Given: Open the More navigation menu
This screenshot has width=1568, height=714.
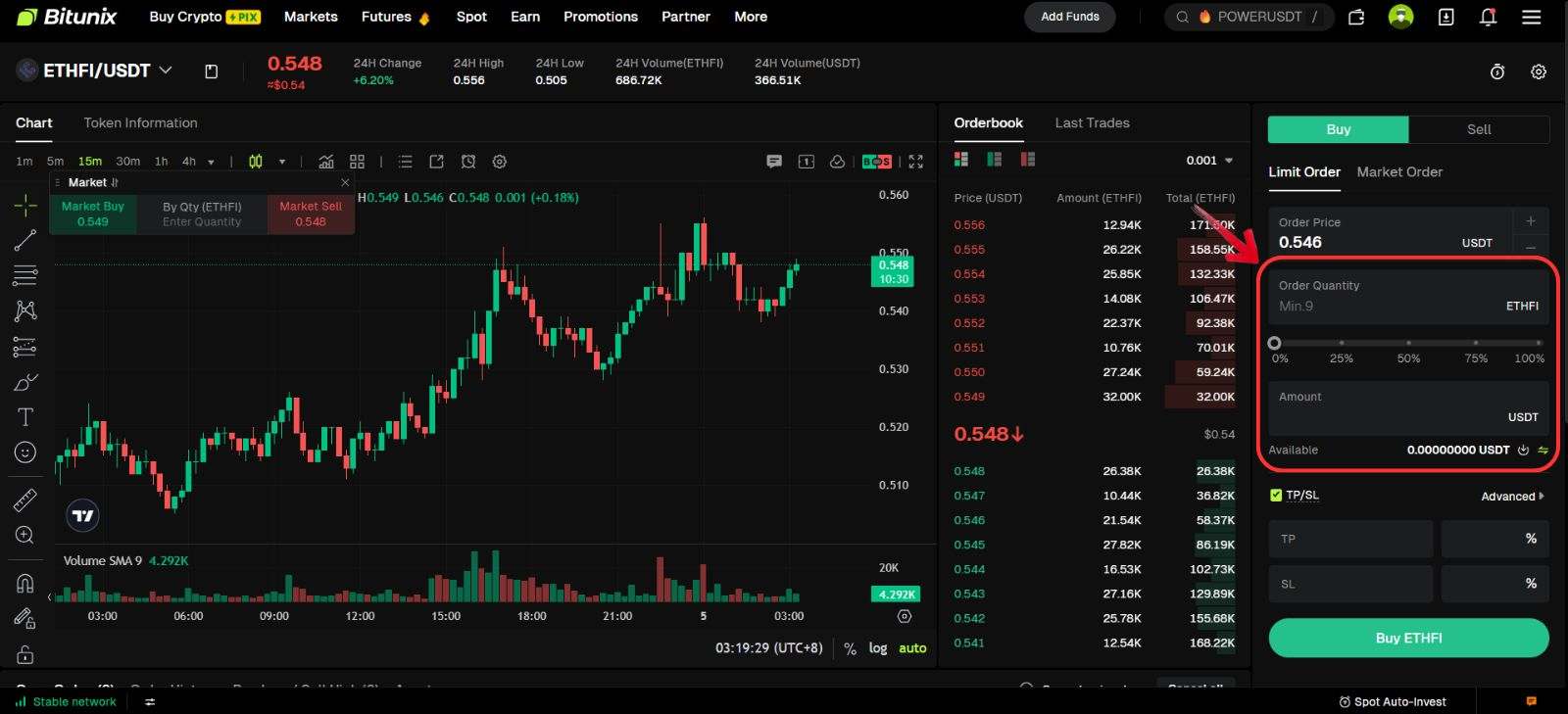Looking at the screenshot, I should pyautogui.click(x=751, y=17).
